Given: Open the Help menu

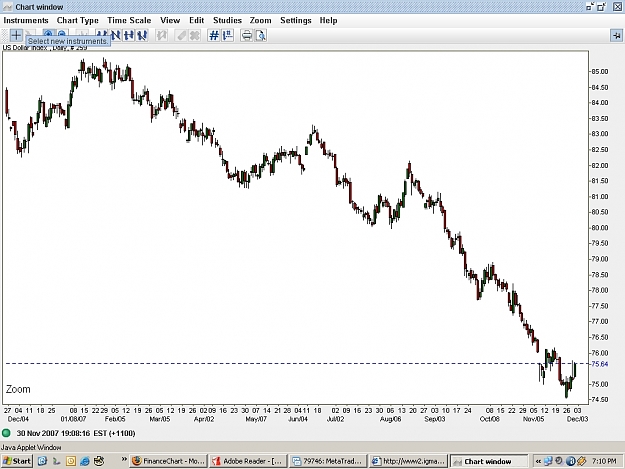Looking at the screenshot, I should 328,20.
